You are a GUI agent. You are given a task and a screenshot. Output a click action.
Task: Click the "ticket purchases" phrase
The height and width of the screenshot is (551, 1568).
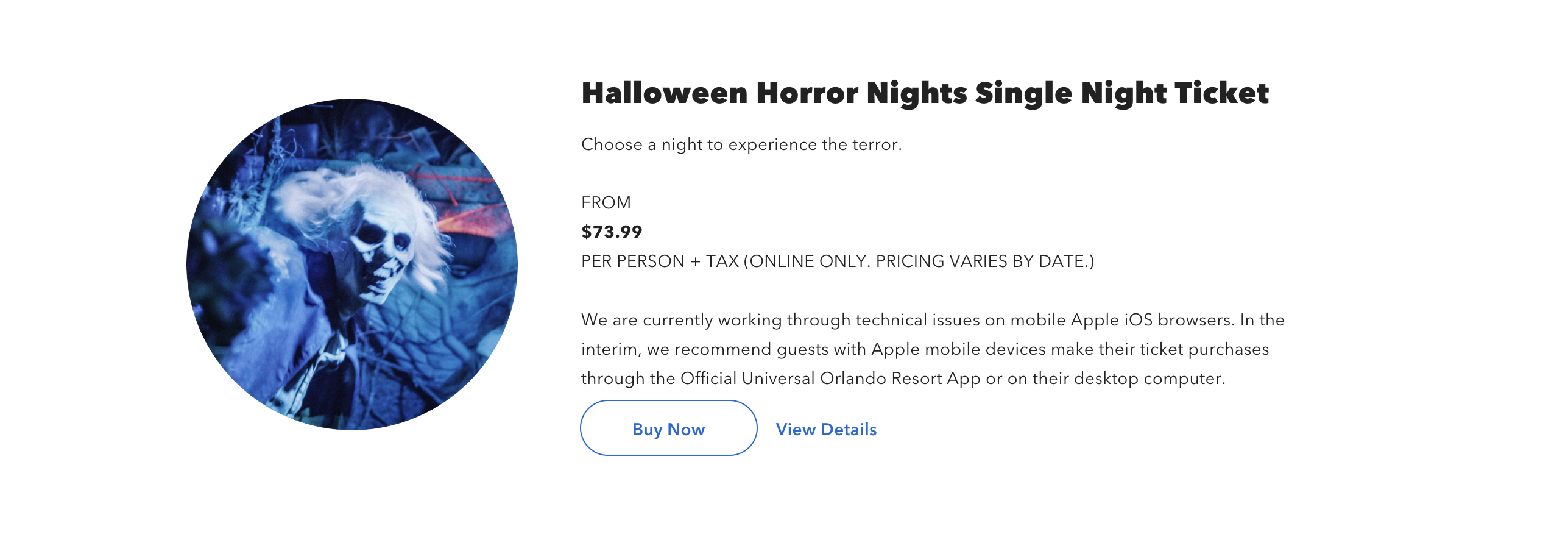[1204, 349]
